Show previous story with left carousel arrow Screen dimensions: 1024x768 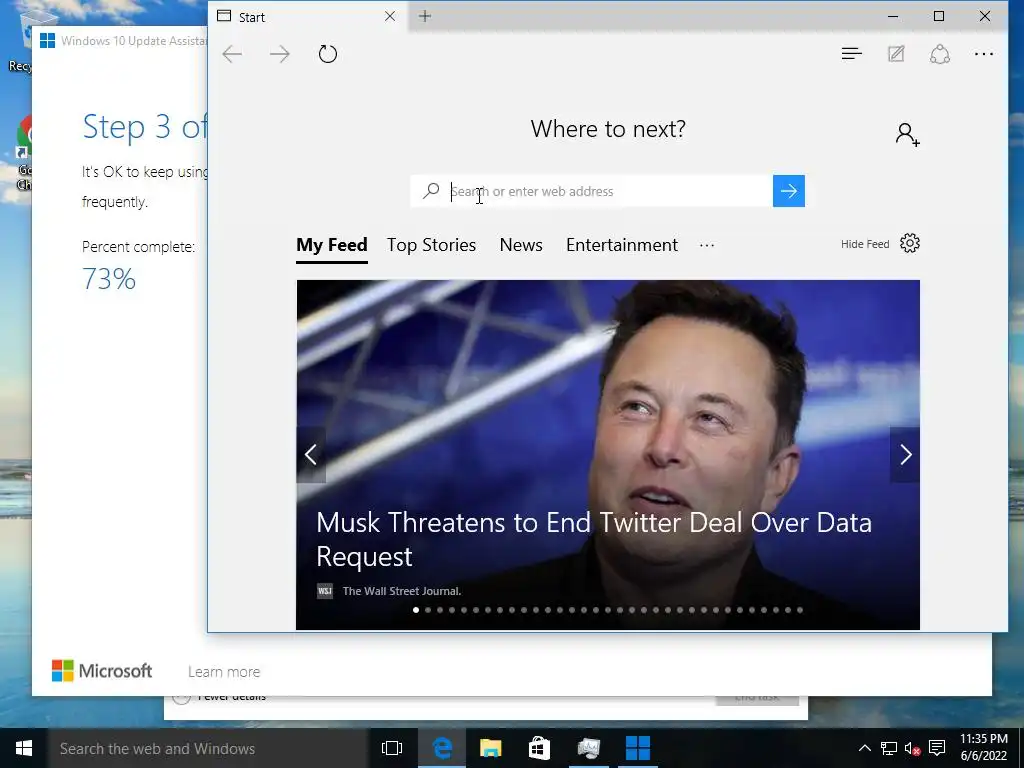point(311,455)
